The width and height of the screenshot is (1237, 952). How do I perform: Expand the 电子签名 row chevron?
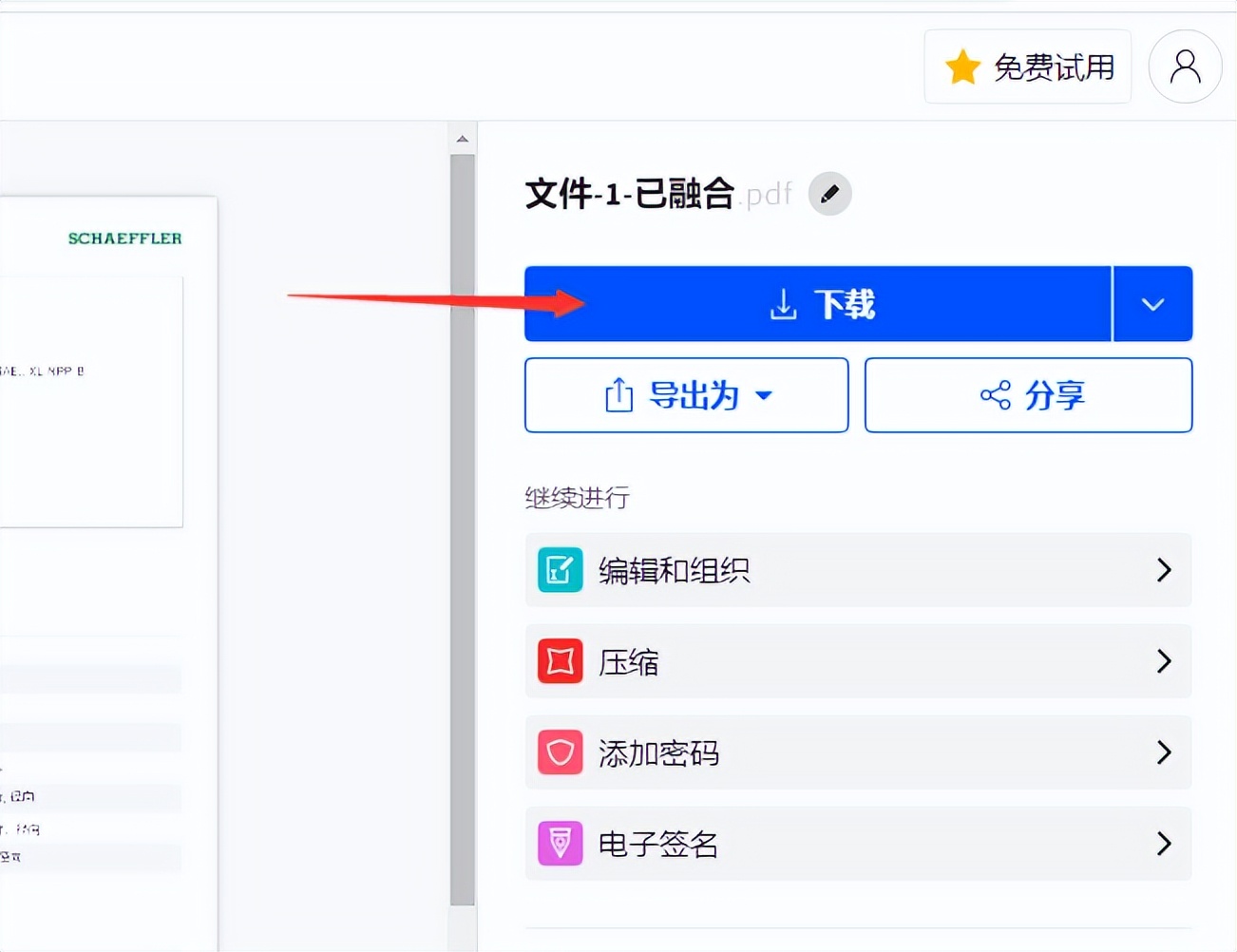(1164, 844)
